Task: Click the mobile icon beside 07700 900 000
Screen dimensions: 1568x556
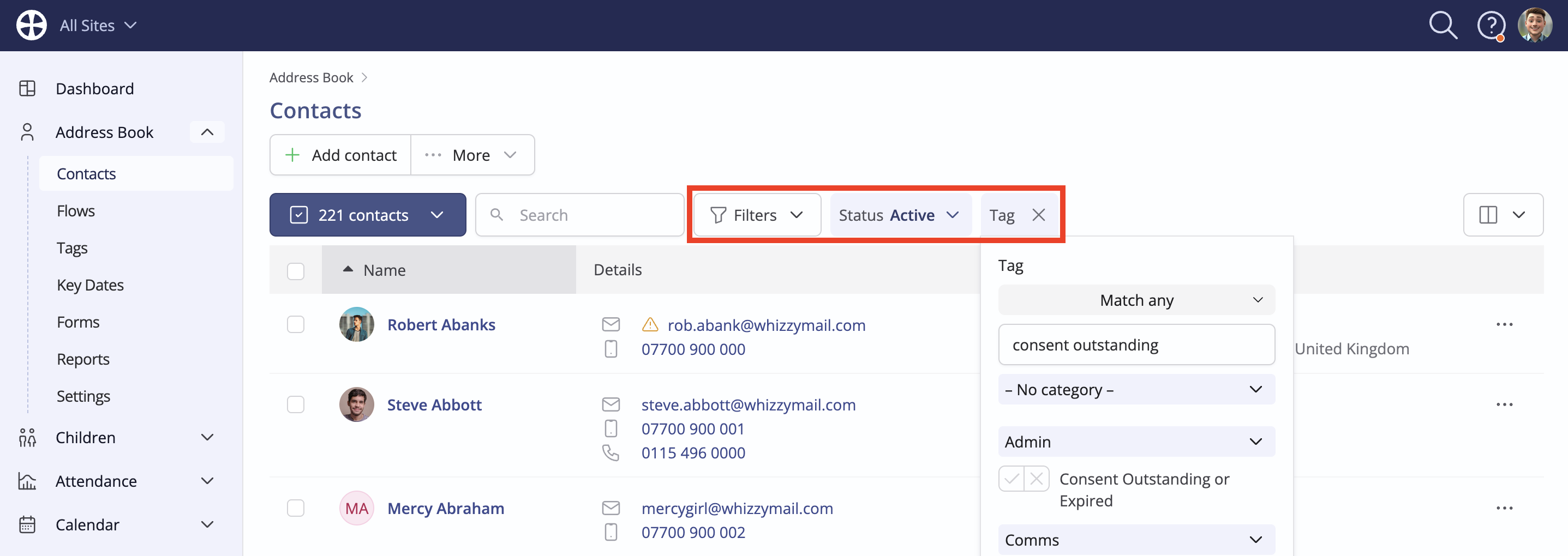Action: [x=611, y=349]
